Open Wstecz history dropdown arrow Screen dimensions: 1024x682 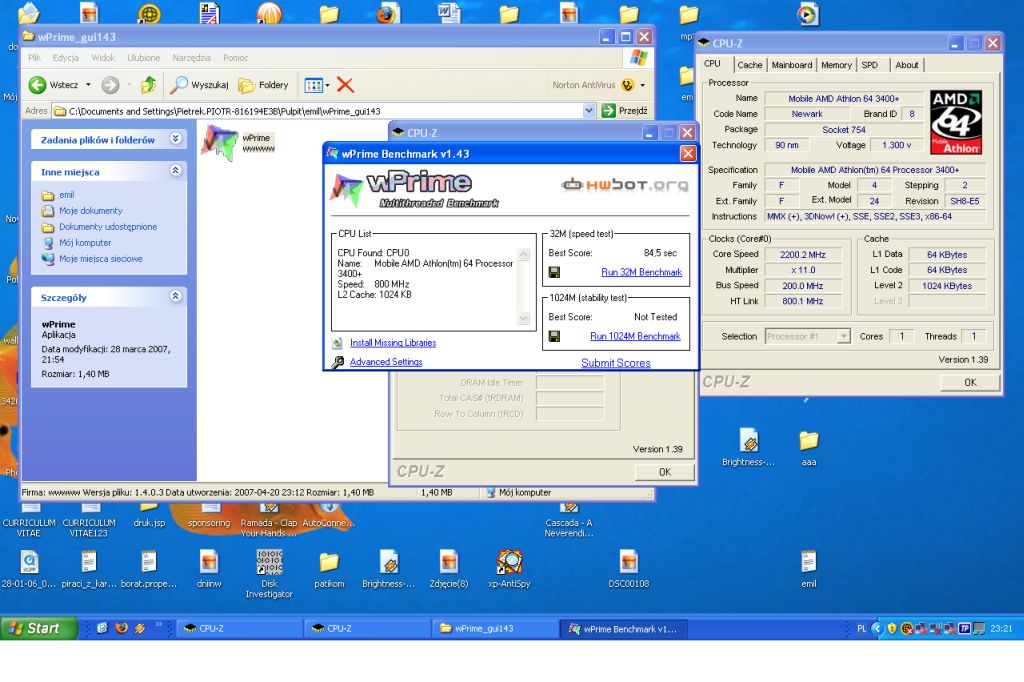click(x=88, y=85)
